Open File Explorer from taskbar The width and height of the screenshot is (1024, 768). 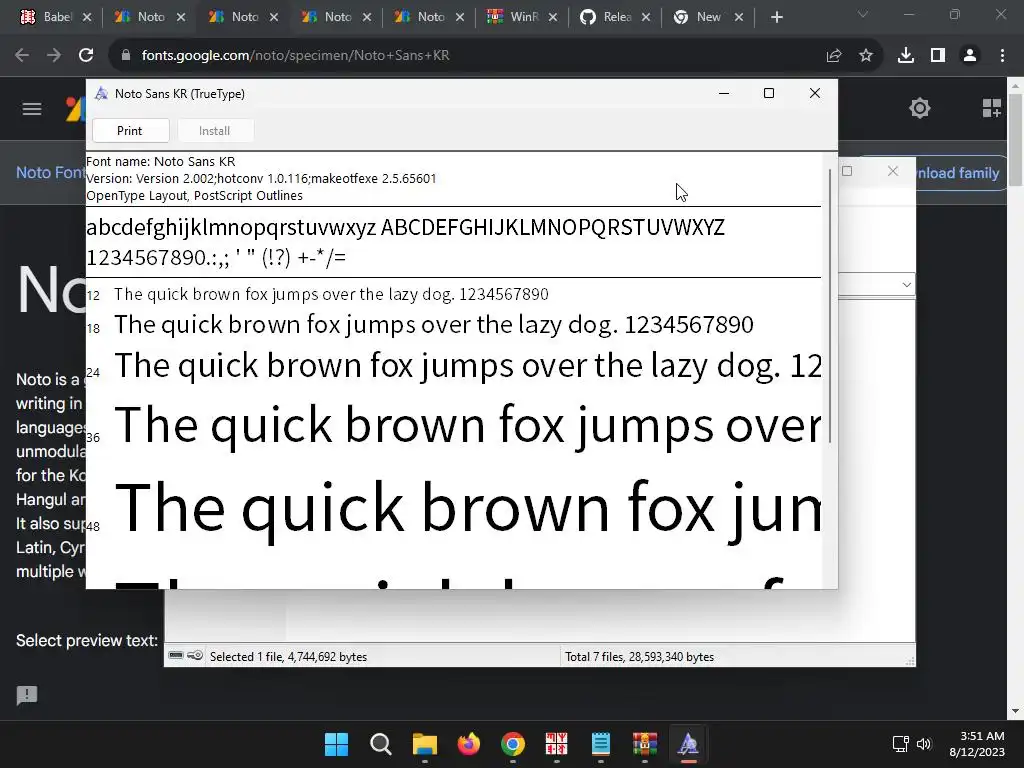tap(424, 744)
